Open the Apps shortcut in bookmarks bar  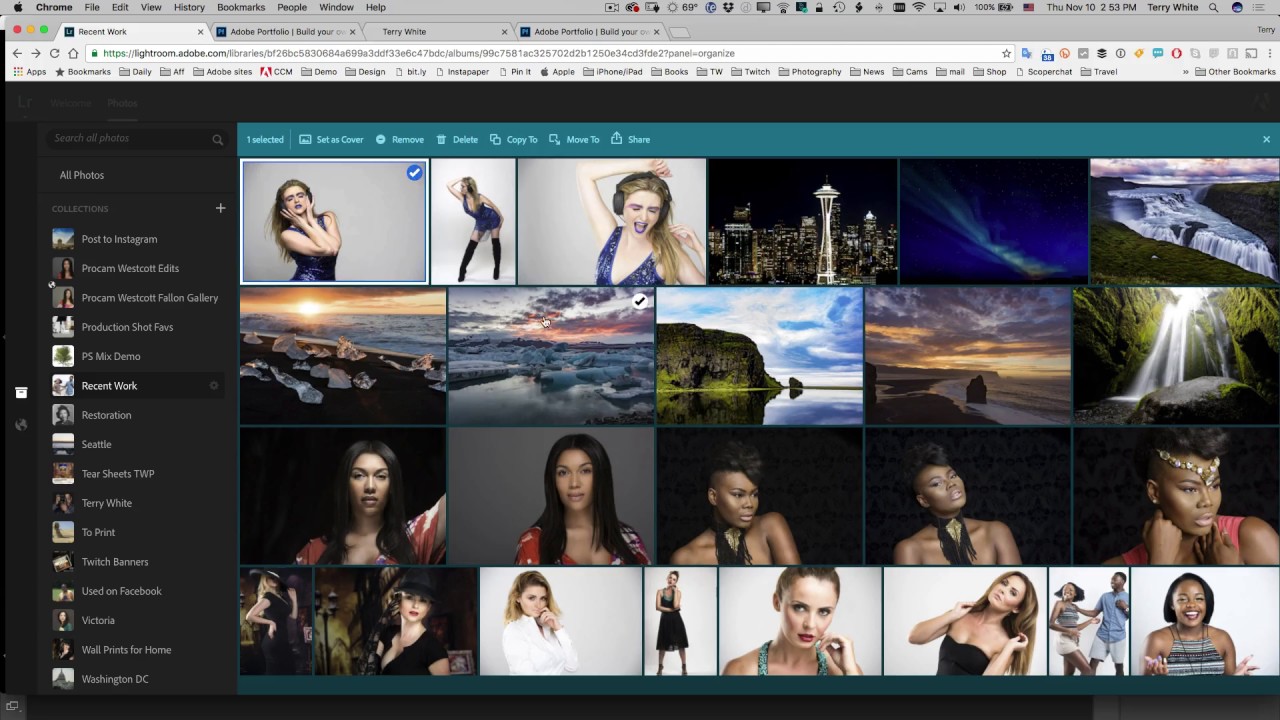tap(30, 72)
